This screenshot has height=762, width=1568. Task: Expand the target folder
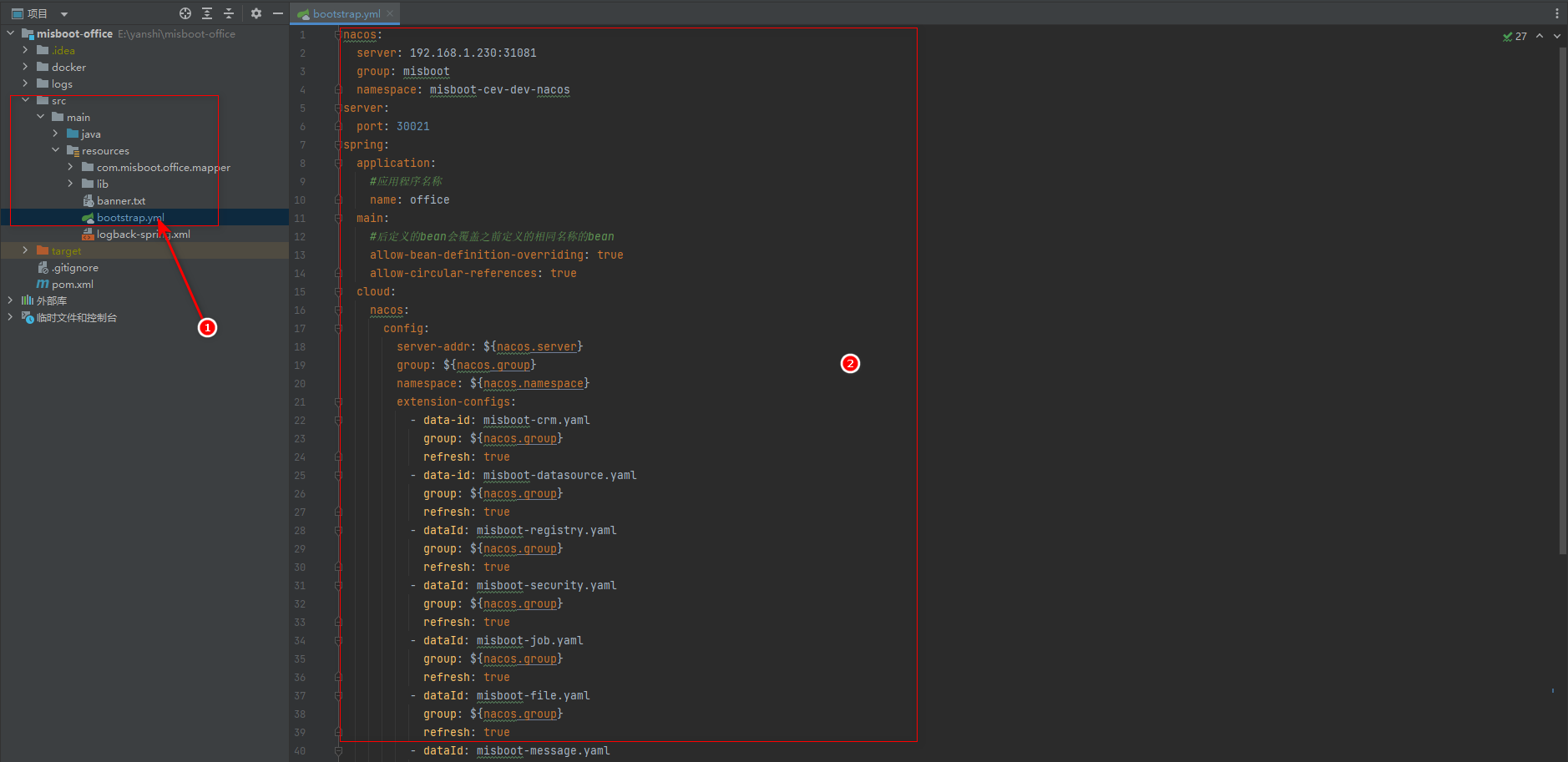[x=25, y=250]
